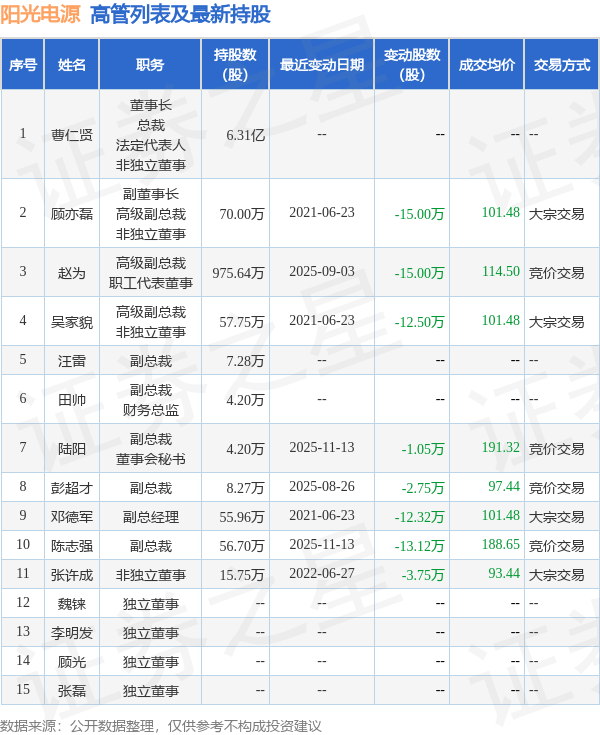Click the date 2022-06-27
The height and width of the screenshot is (735, 600).
[x=321, y=575]
